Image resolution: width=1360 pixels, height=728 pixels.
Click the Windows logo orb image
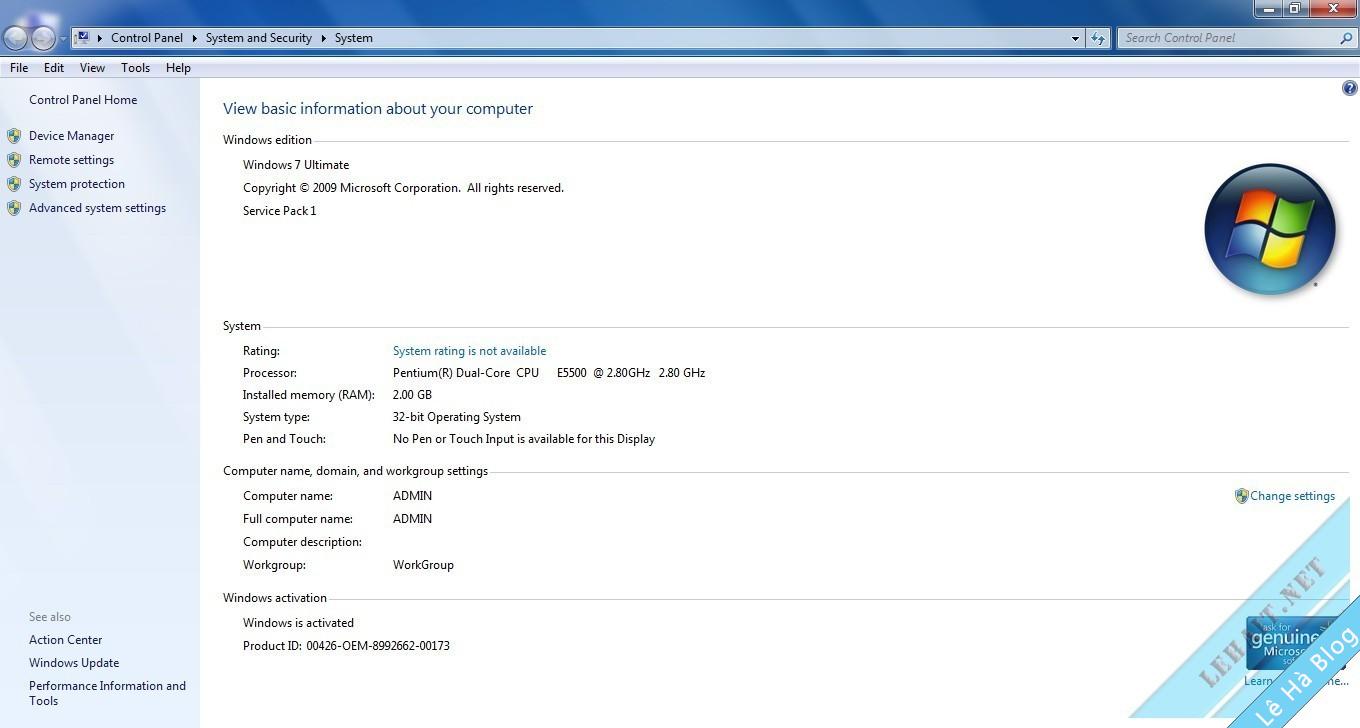click(x=1270, y=230)
